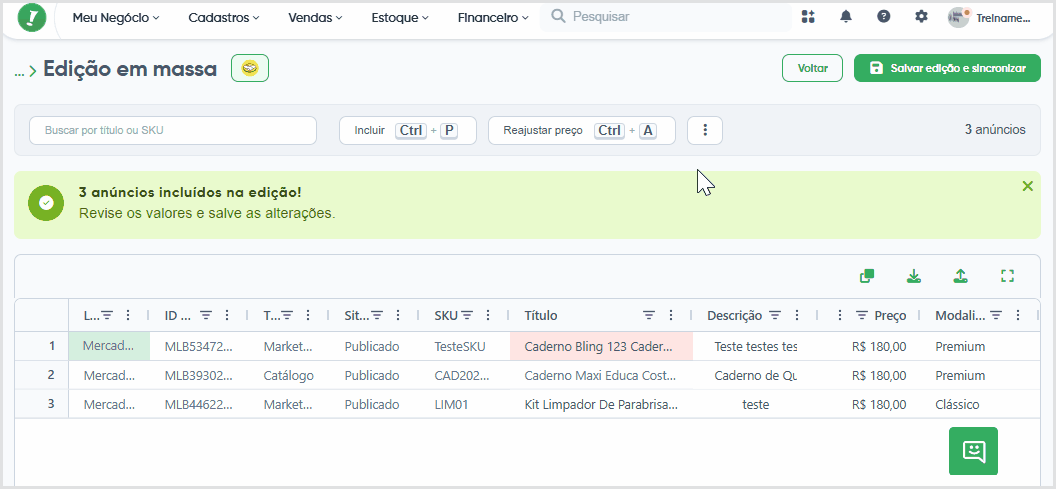1056x489 pixels.
Task: Select the LIM01 SKU cell
Action: (x=463, y=404)
